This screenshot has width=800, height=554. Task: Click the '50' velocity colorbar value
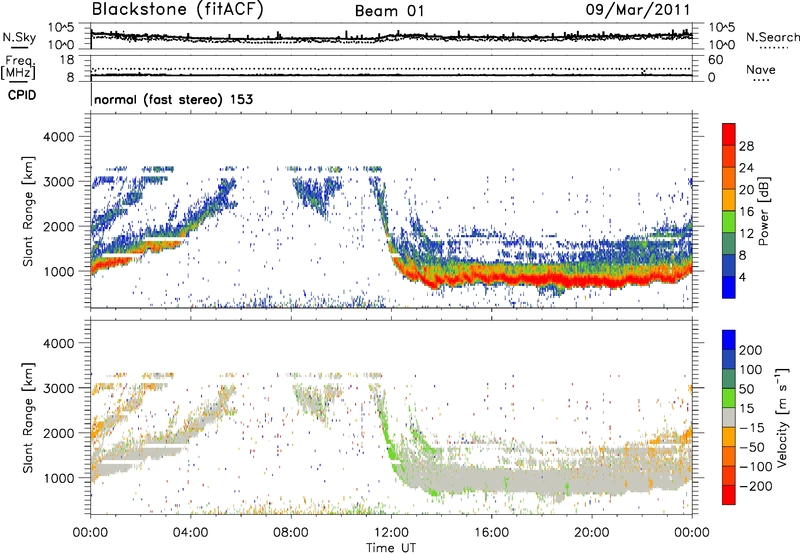[x=746, y=389]
